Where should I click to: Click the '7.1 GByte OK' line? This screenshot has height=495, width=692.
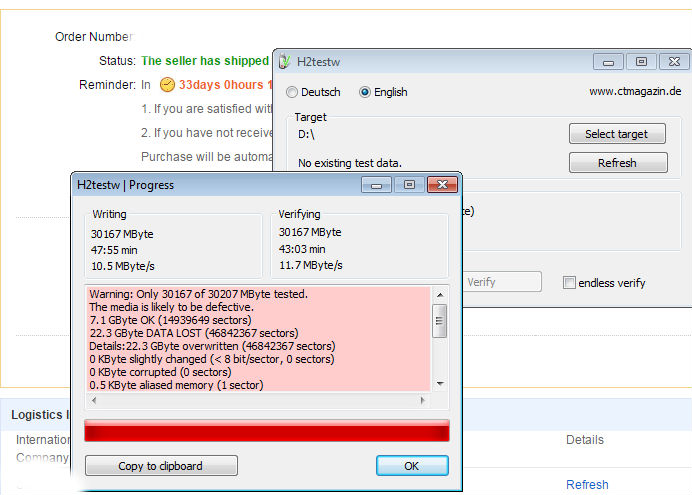tap(170, 320)
